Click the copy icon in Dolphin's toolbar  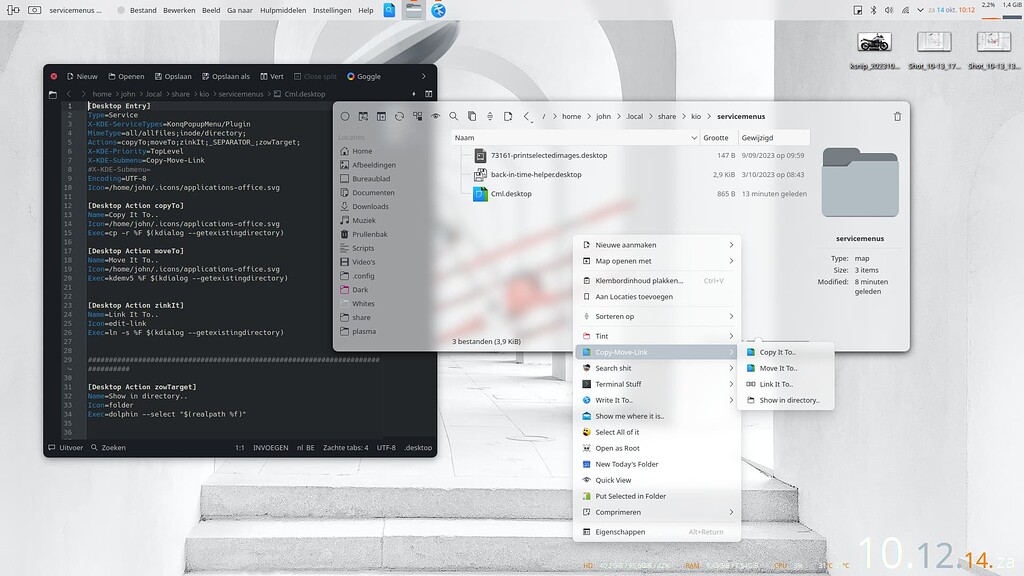pyautogui.click(x=471, y=116)
